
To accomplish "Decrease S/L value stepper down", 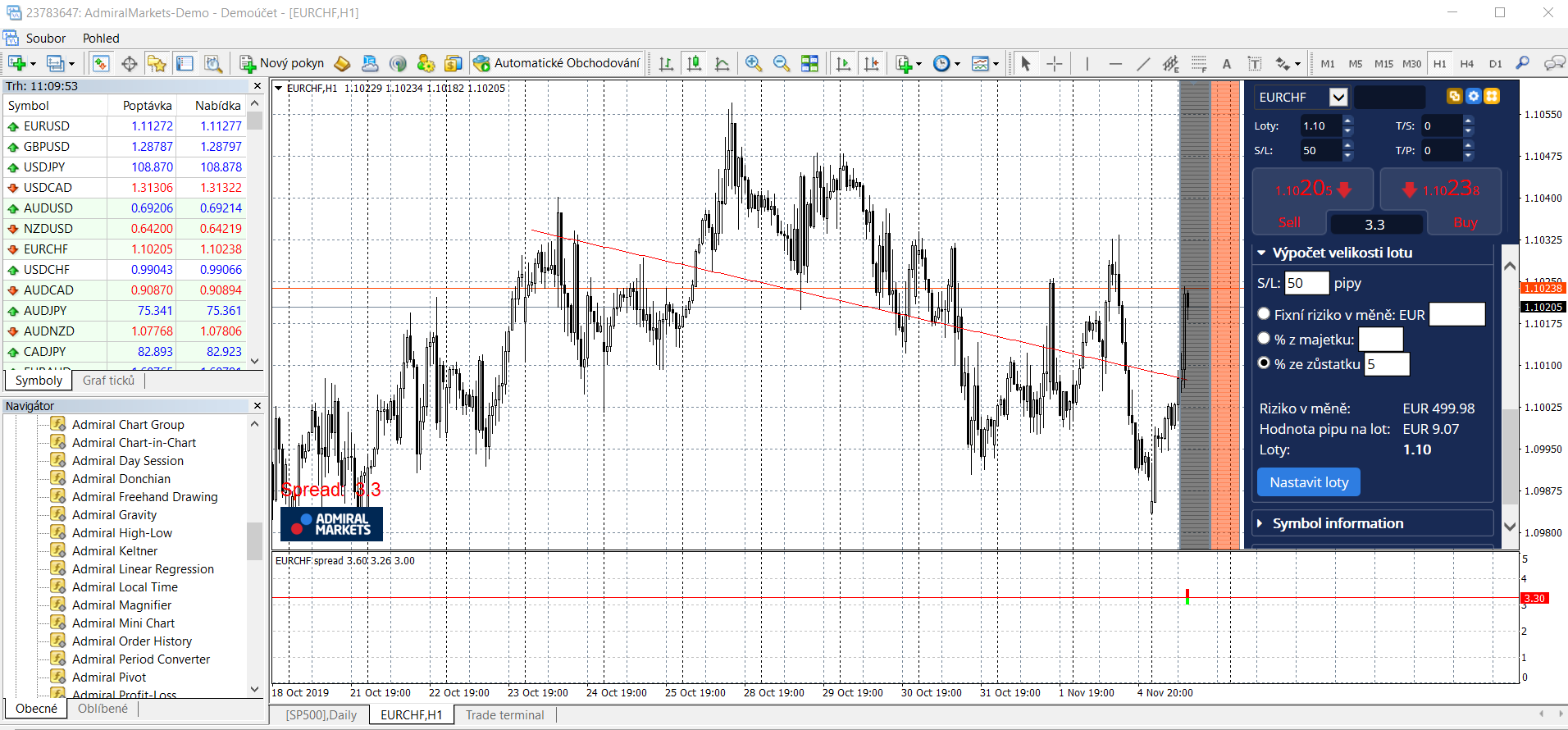I will coord(1347,156).
